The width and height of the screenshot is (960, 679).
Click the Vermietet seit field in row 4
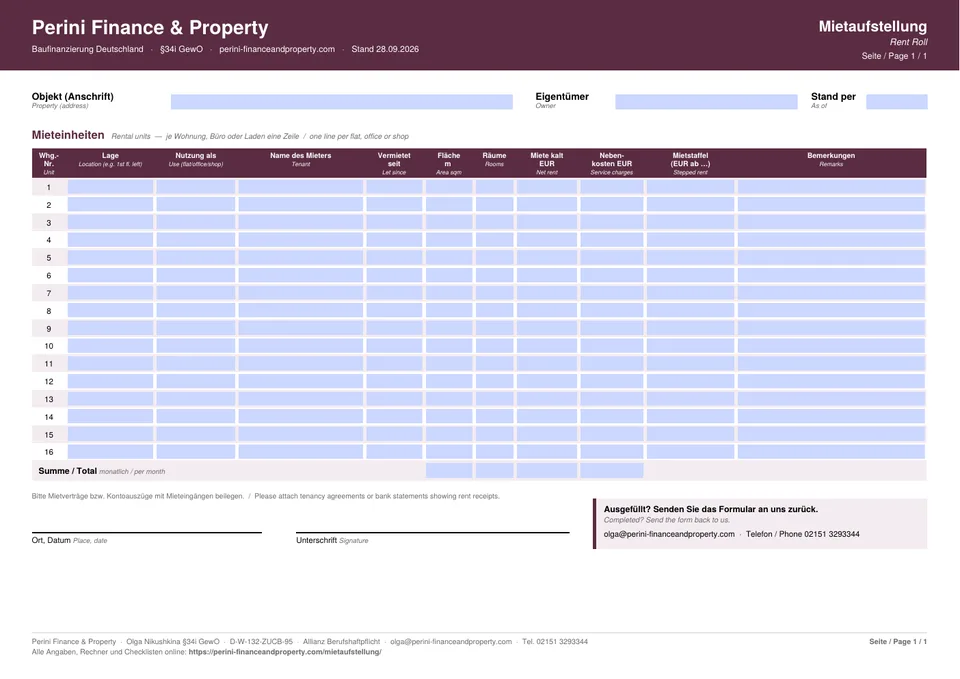coord(394,240)
